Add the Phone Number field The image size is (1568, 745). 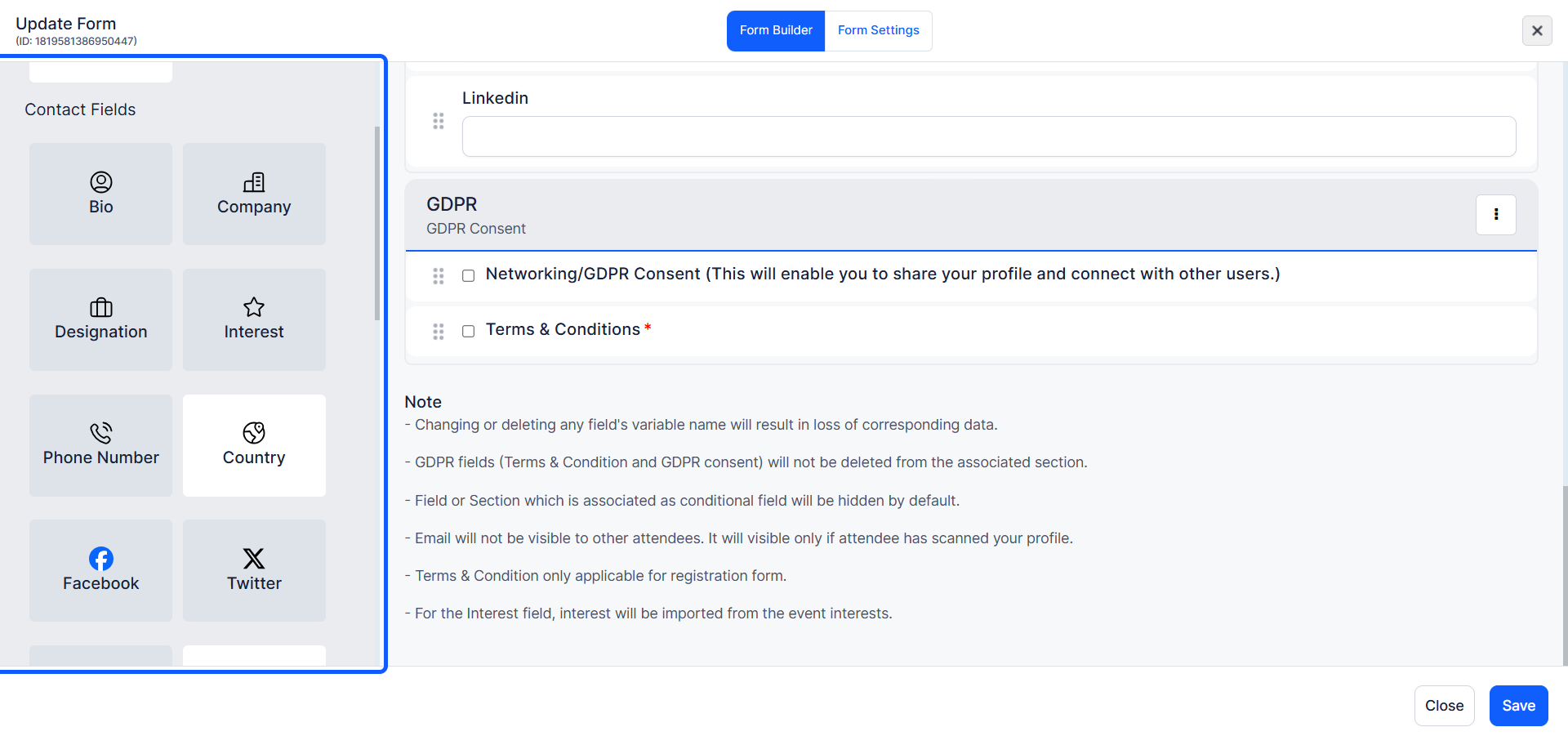point(100,445)
